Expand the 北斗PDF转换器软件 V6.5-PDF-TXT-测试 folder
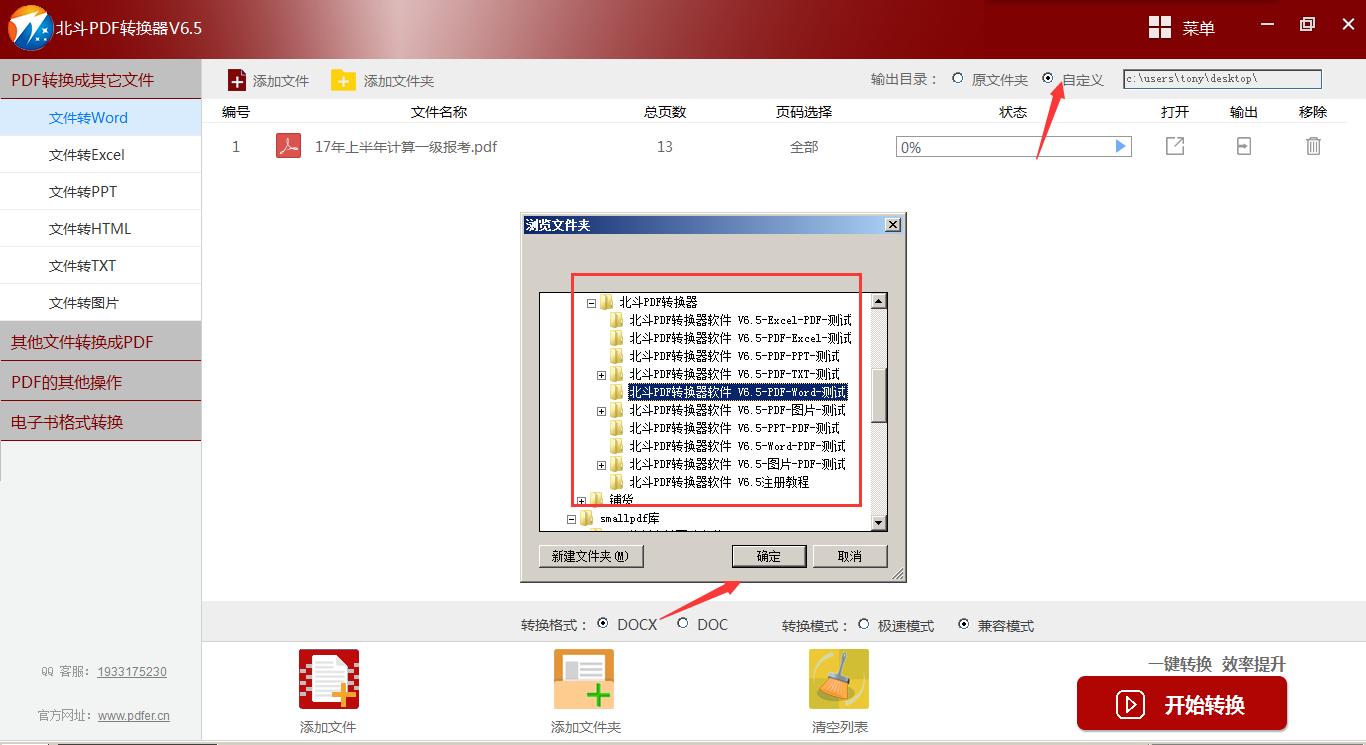 coord(600,375)
